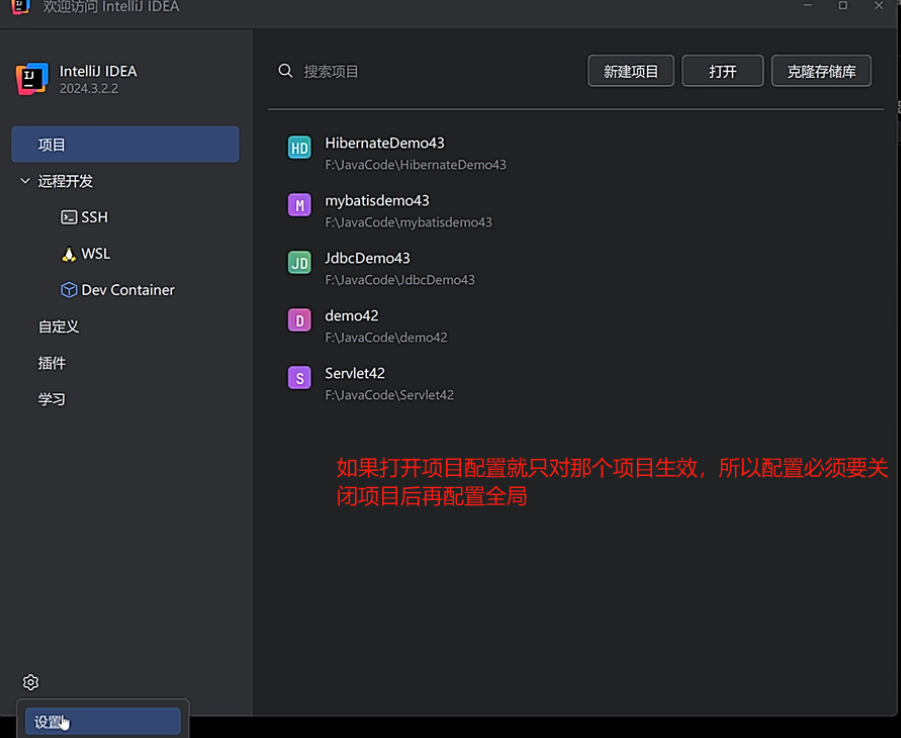
Task: Click the 打开 button
Action: click(x=723, y=71)
